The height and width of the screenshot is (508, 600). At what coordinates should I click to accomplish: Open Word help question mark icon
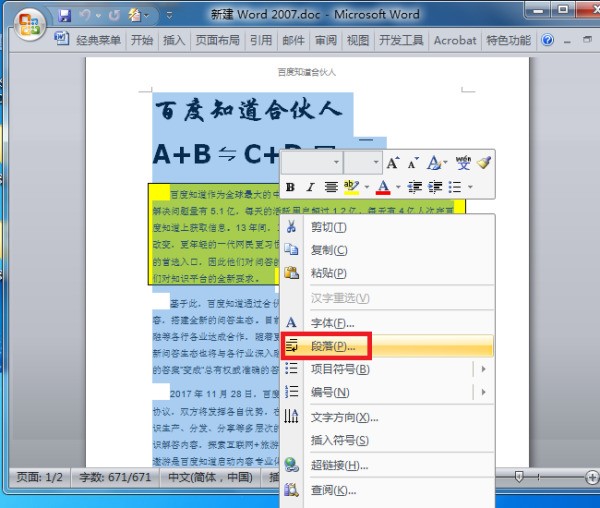coord(548,41)
